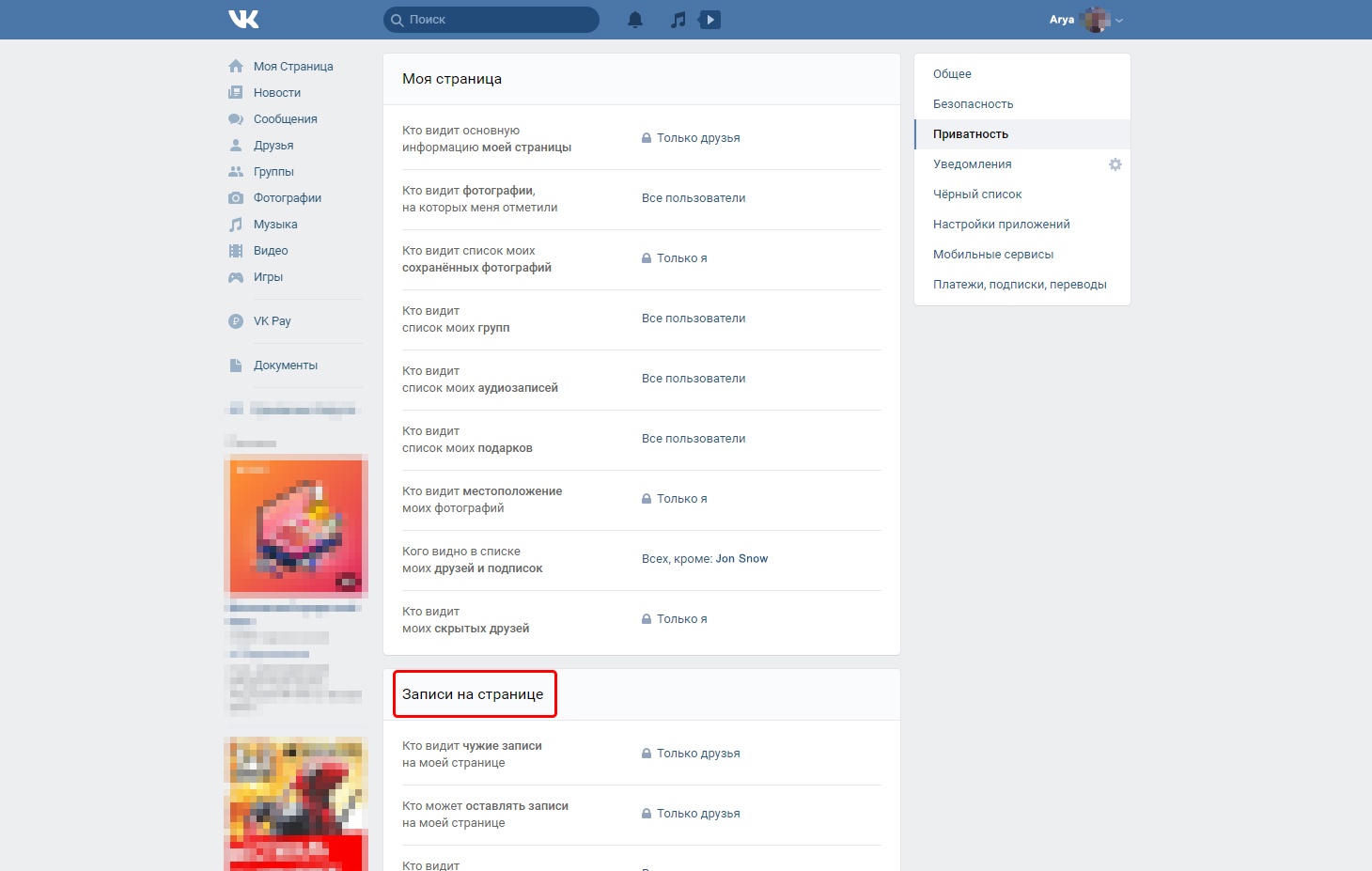Click the Музыка note icon in sidebar
The width and height of the screenshot is (1372, 871).
(236, 225)
